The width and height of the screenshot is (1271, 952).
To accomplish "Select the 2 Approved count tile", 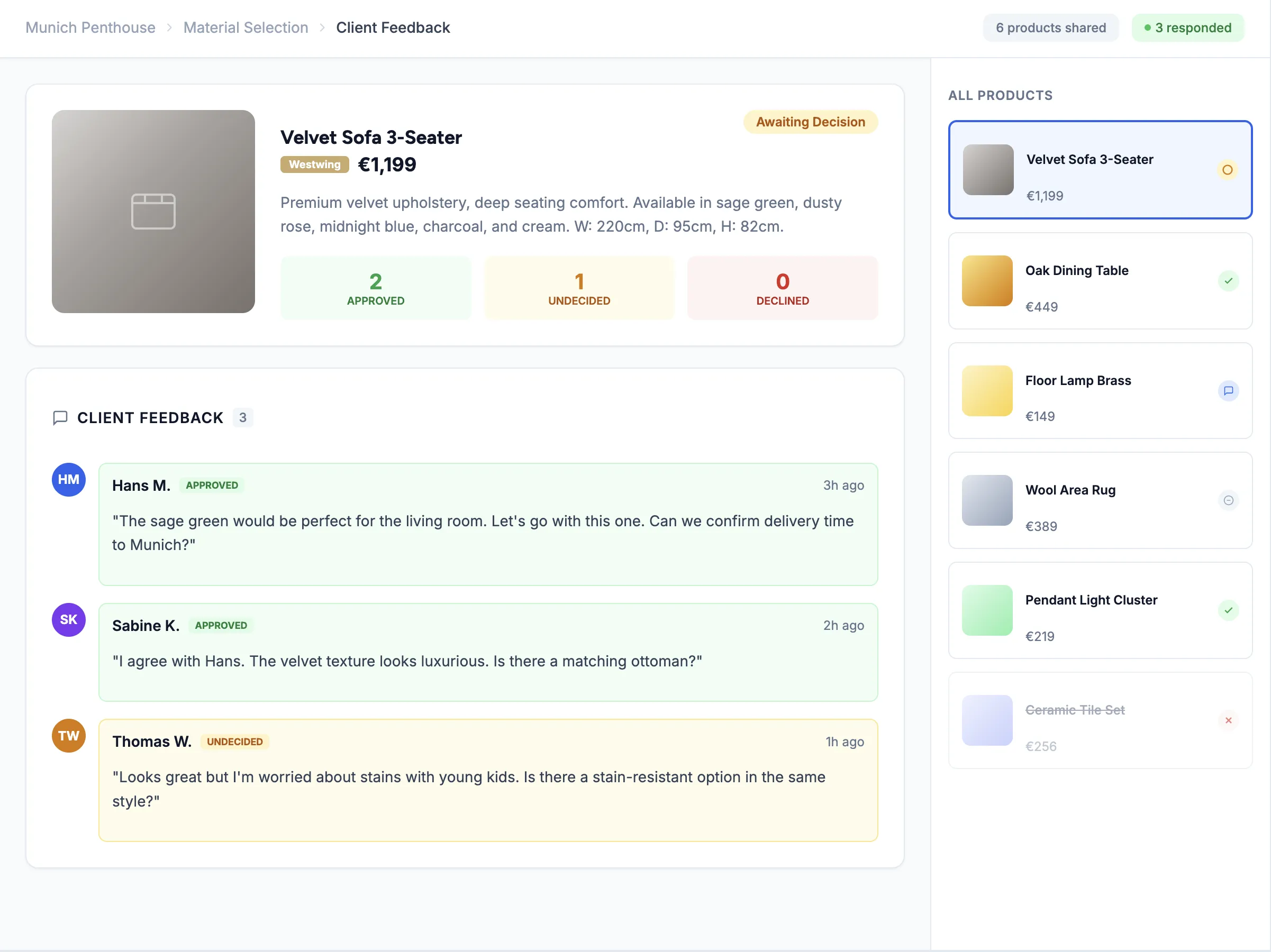I will pyautogui.click(x=375, y=288).
